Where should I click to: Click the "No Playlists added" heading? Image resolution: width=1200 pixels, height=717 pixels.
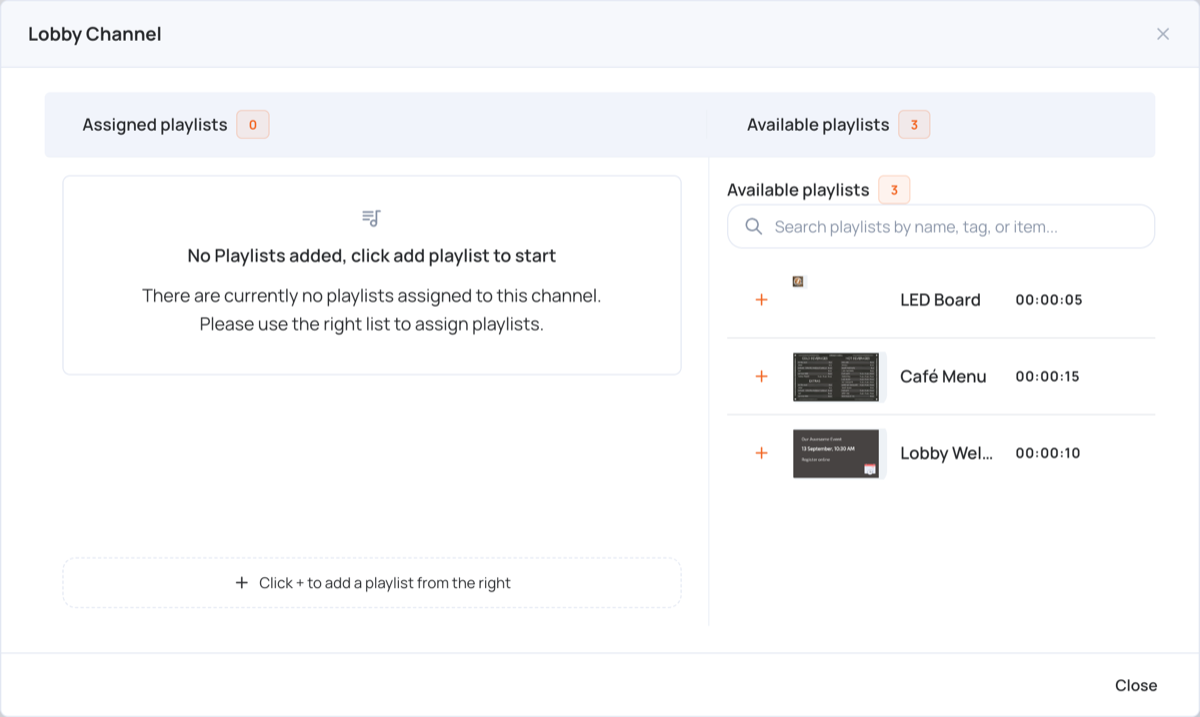(x=372, y=256)
